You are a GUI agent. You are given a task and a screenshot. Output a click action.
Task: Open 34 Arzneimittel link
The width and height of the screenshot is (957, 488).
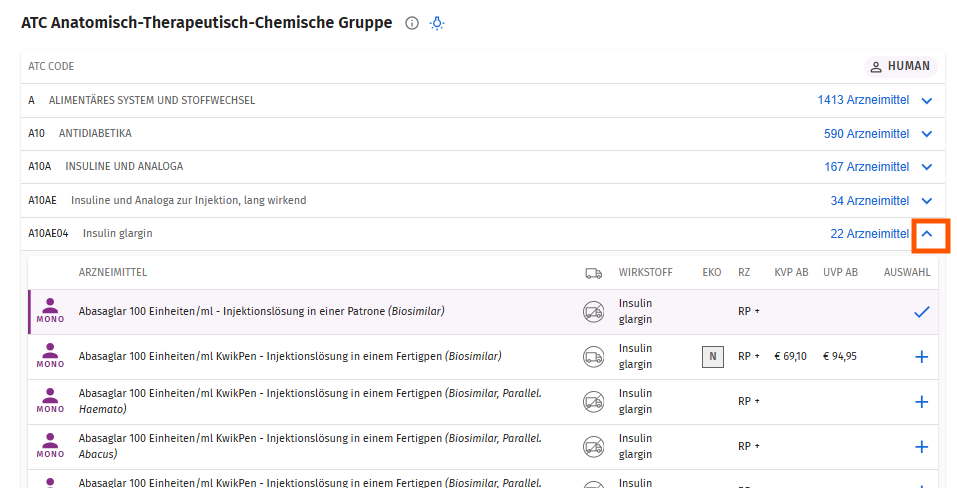click(x=870, y=201)
